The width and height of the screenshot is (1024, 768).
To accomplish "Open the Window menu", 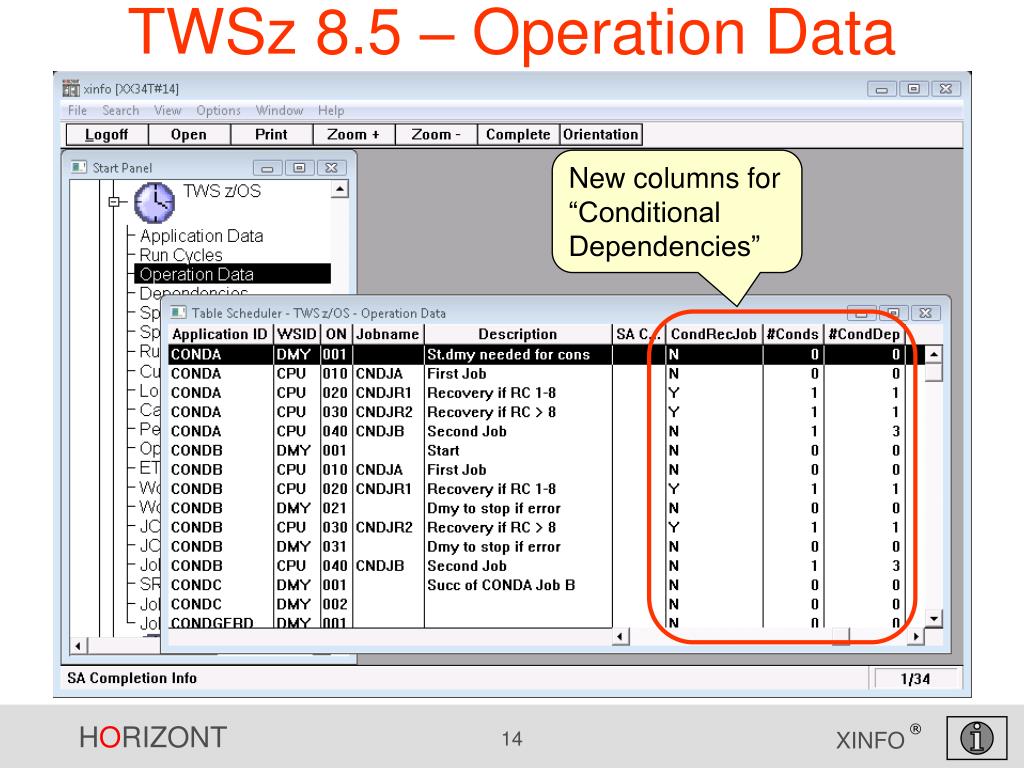I will coord(280,110).
